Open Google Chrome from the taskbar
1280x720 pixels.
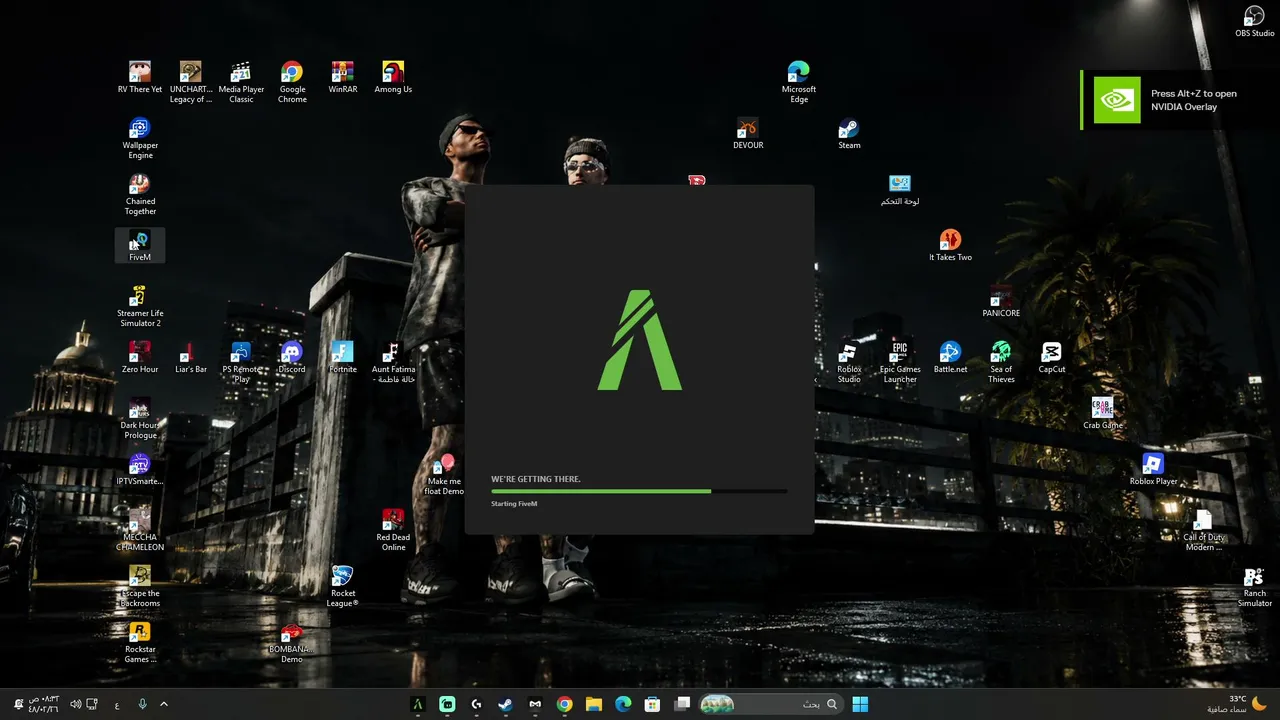(564, 704)
